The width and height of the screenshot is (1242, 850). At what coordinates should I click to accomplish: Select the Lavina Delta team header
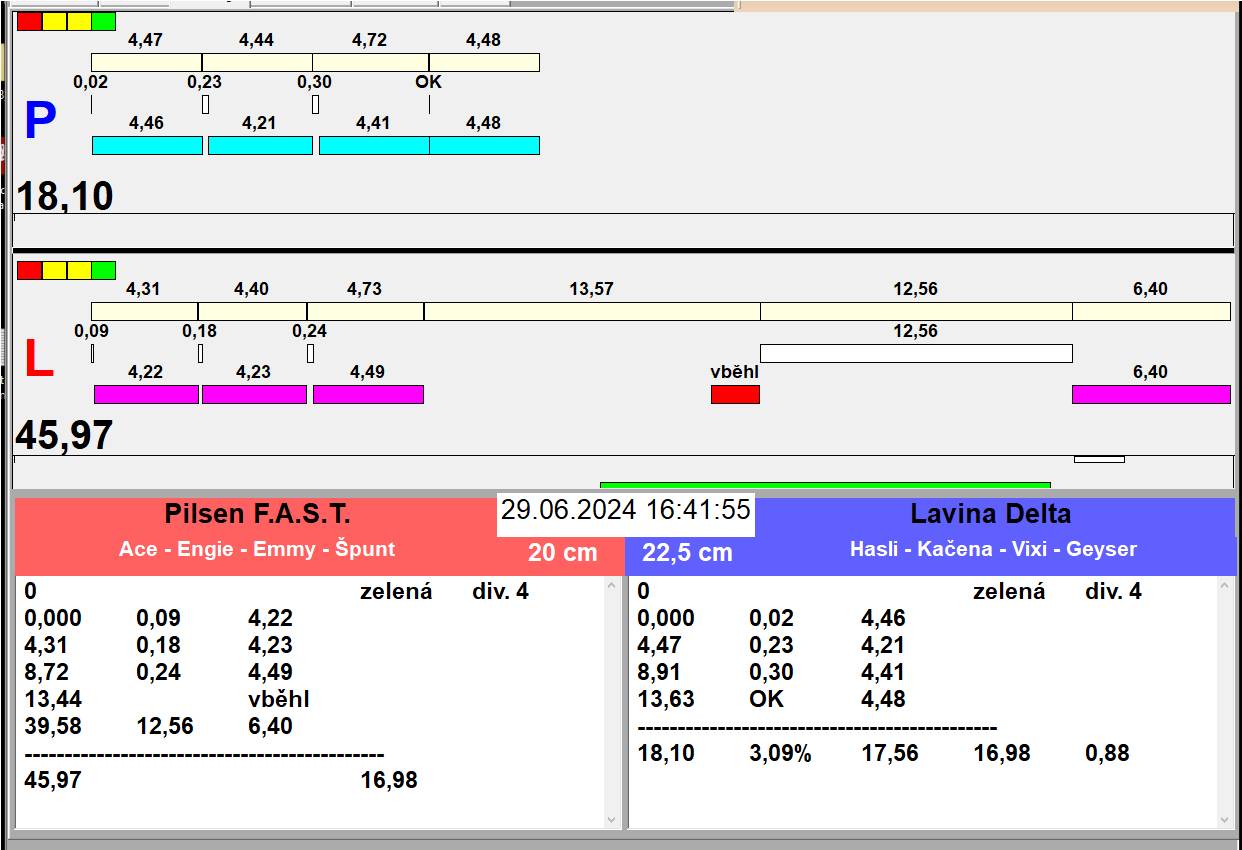[x=989, y=515]
